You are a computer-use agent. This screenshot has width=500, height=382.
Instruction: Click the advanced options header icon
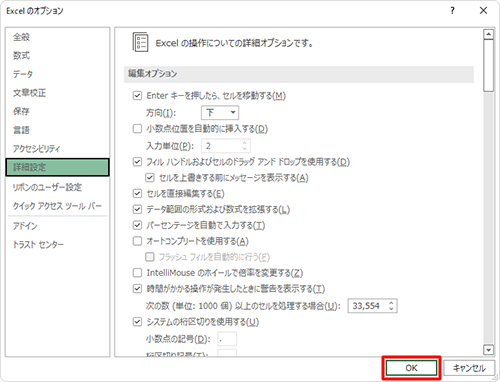click(x=140, y=42)
